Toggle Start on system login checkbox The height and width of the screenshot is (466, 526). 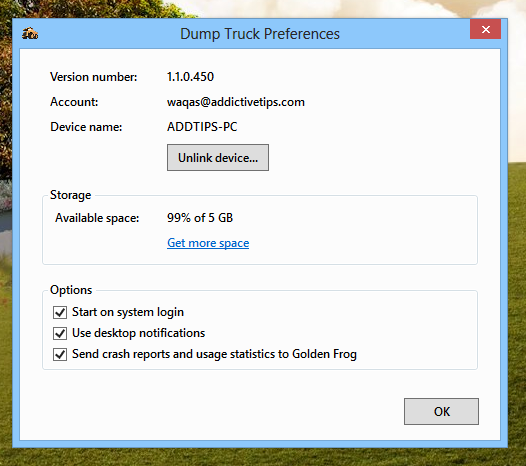tap(60, 312)
